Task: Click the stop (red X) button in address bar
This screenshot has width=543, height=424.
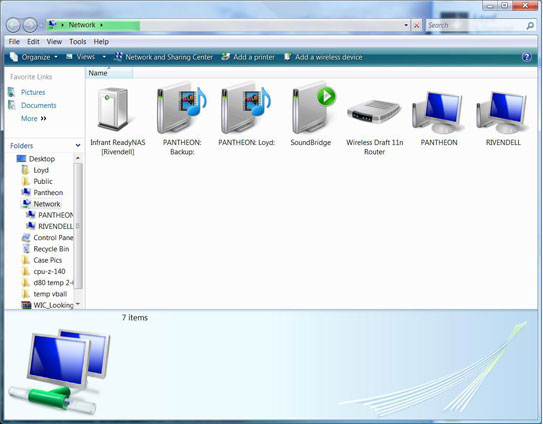Action: pos(417,25)
